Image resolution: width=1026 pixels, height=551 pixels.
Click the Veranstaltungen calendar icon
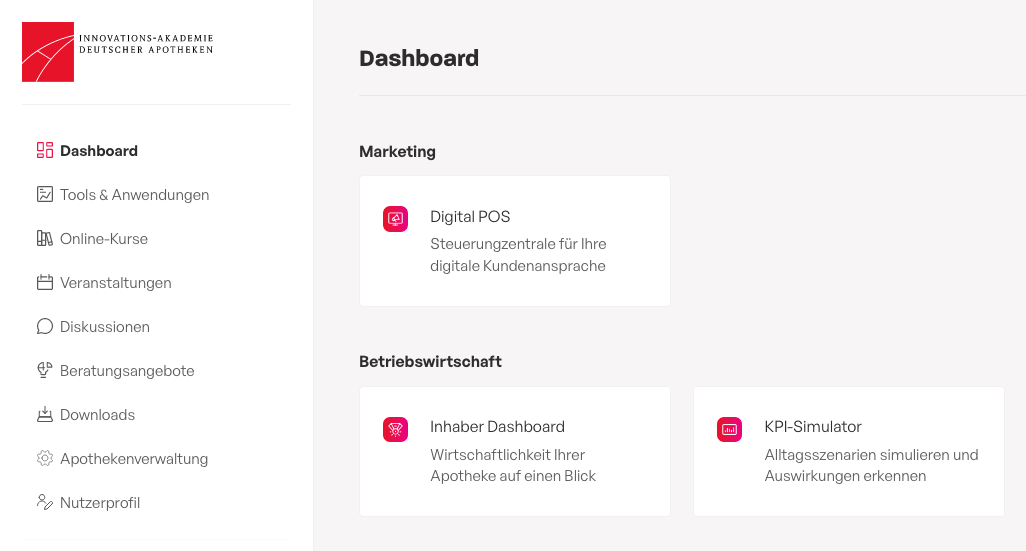(44, 283)
